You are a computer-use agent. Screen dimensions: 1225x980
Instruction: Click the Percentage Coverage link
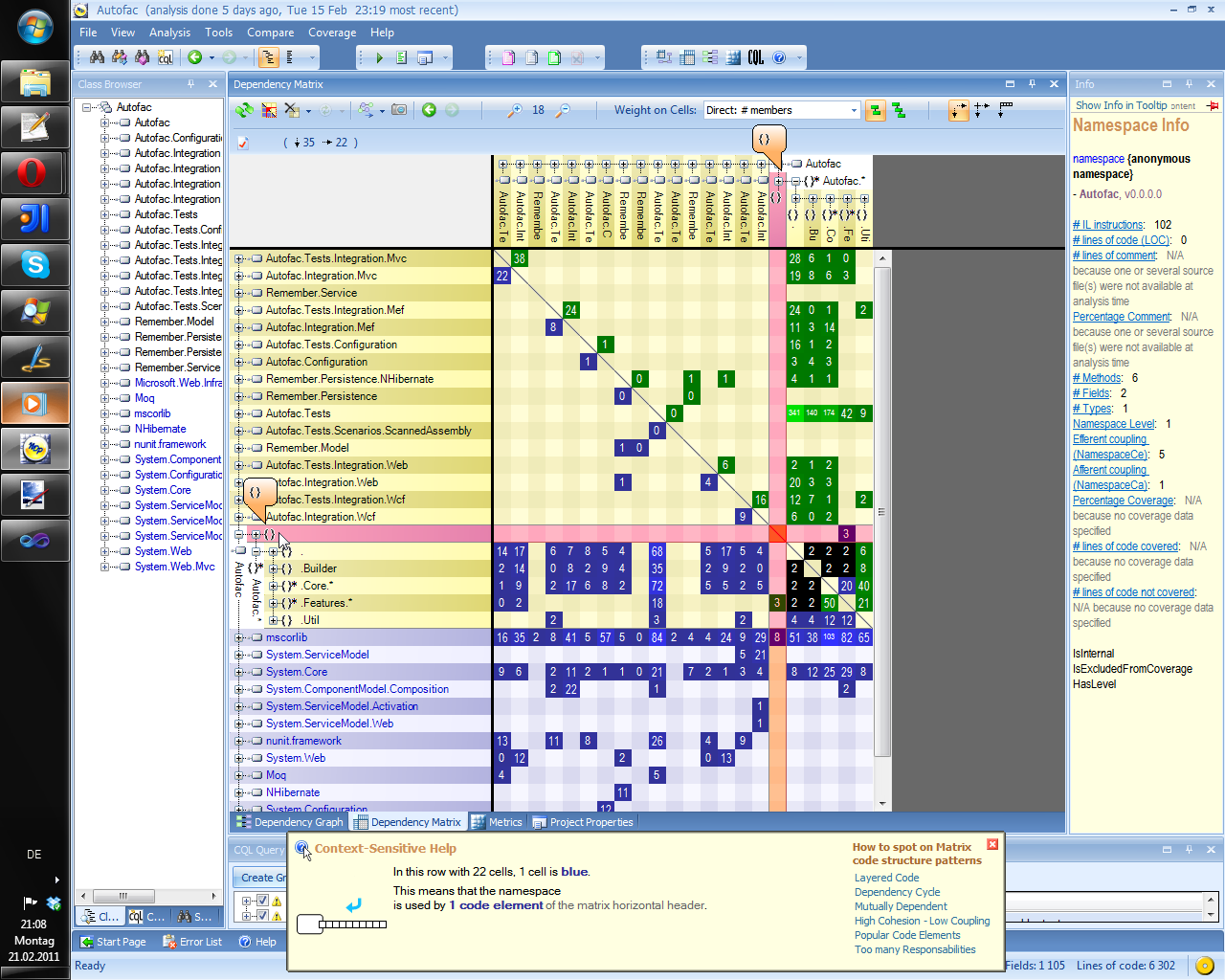point(1123,501)
